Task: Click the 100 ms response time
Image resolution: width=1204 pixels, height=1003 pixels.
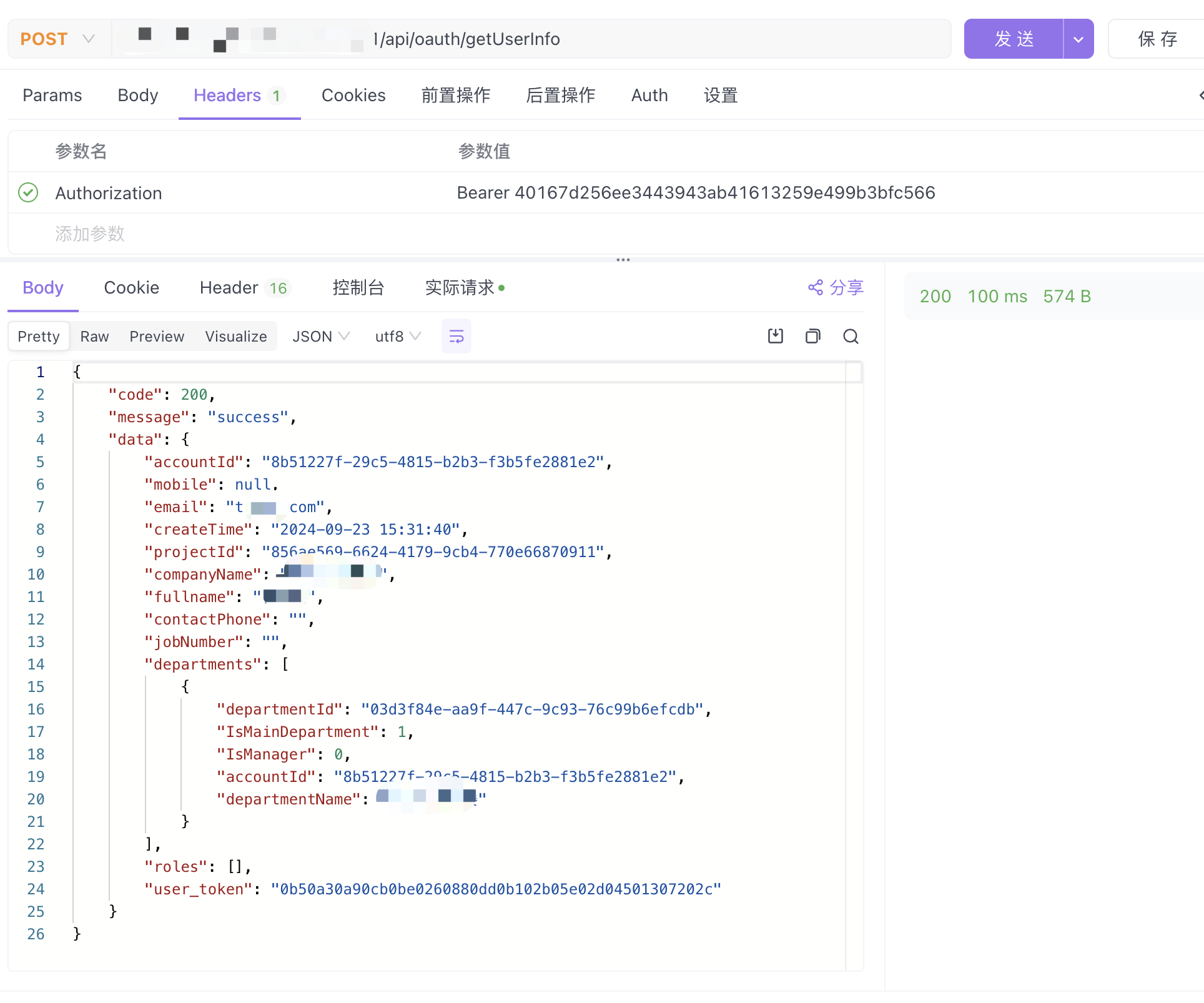Action: click(997, 296)
